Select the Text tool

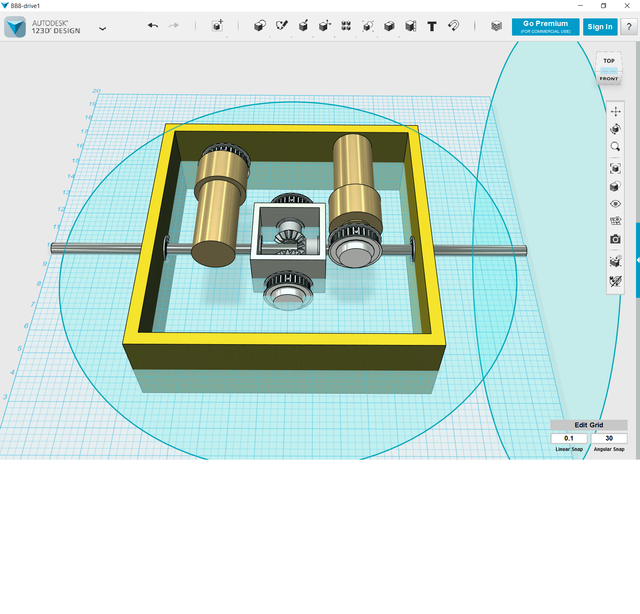[432, 27]
